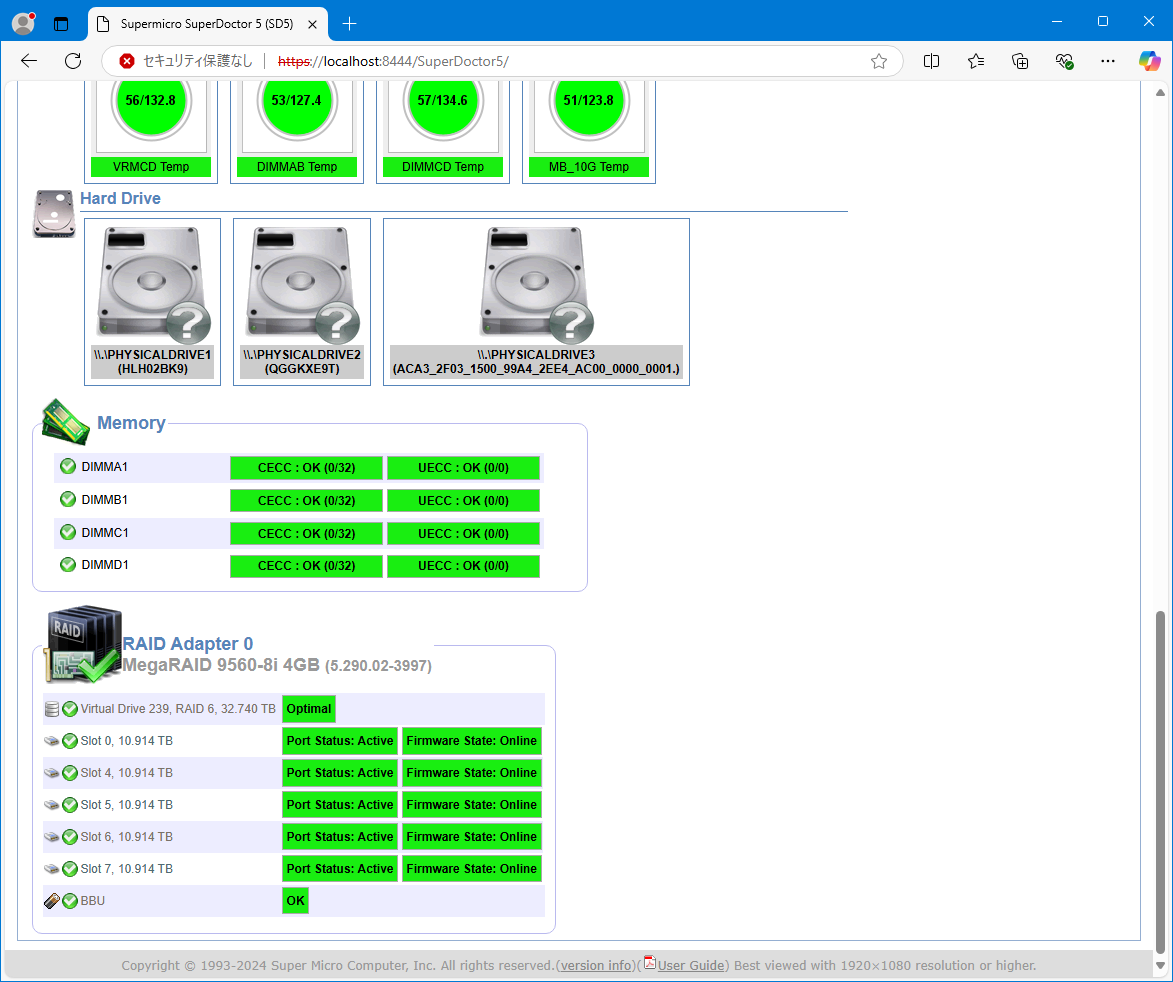Click the not secure site warning badge
The height and width of the screenshot is (982, 1173).
(x=186, y=61)
